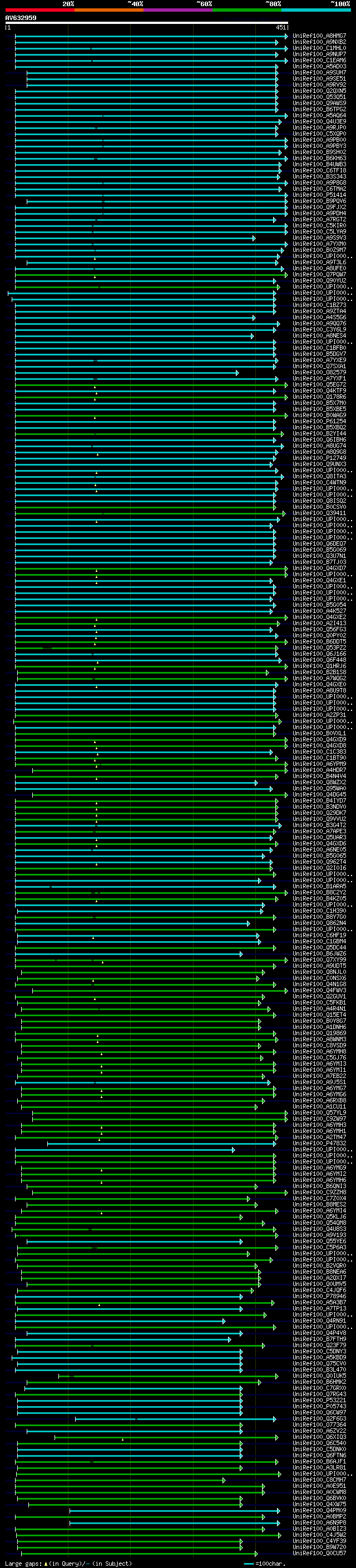Screen dimensions: 356x1568
Task: Click the query end position label 451
Action: pos(280,27)
